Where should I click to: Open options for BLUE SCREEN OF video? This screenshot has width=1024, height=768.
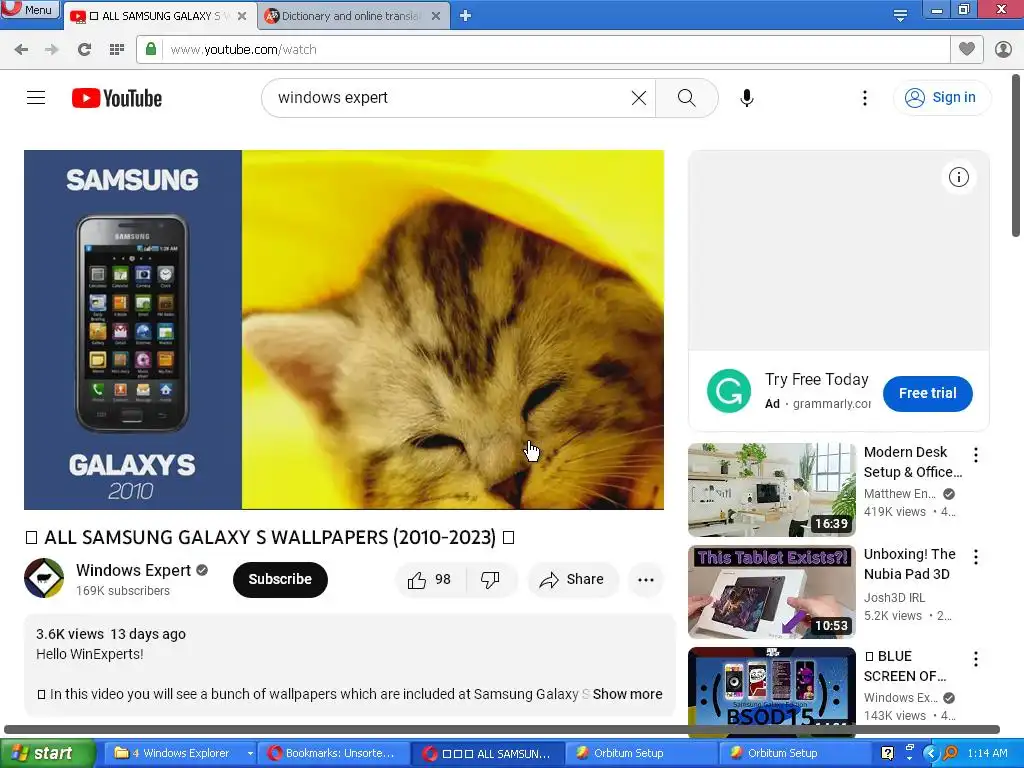(976, 658)
